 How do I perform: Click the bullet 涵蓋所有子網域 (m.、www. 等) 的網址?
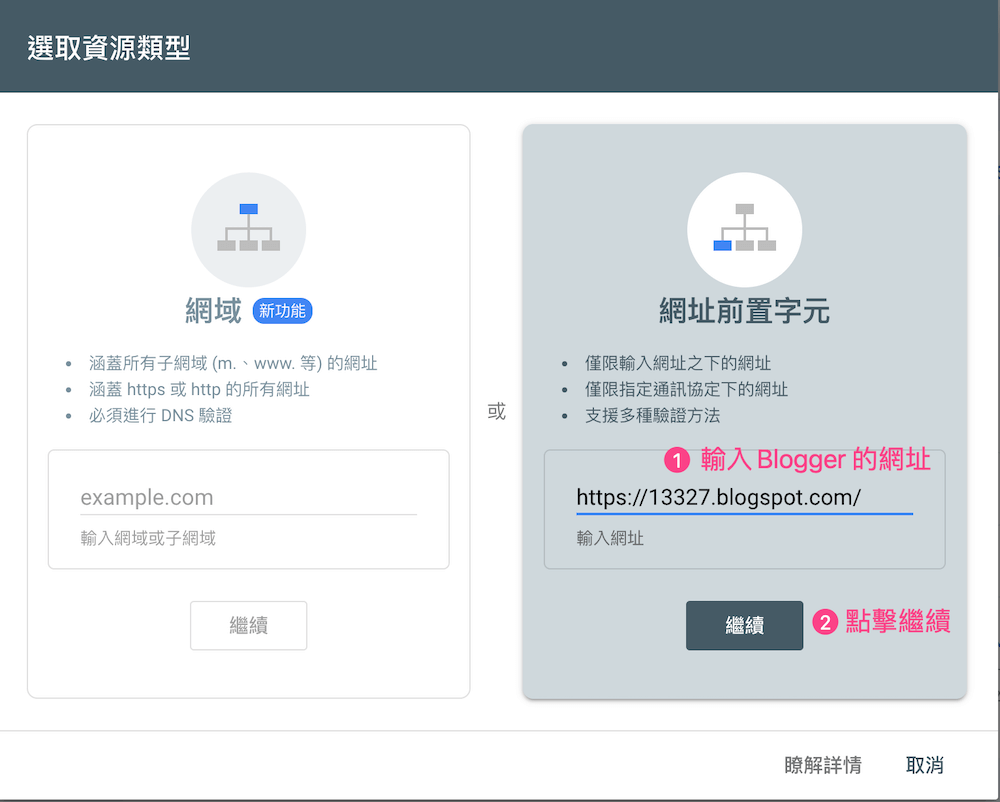point(233,363)
